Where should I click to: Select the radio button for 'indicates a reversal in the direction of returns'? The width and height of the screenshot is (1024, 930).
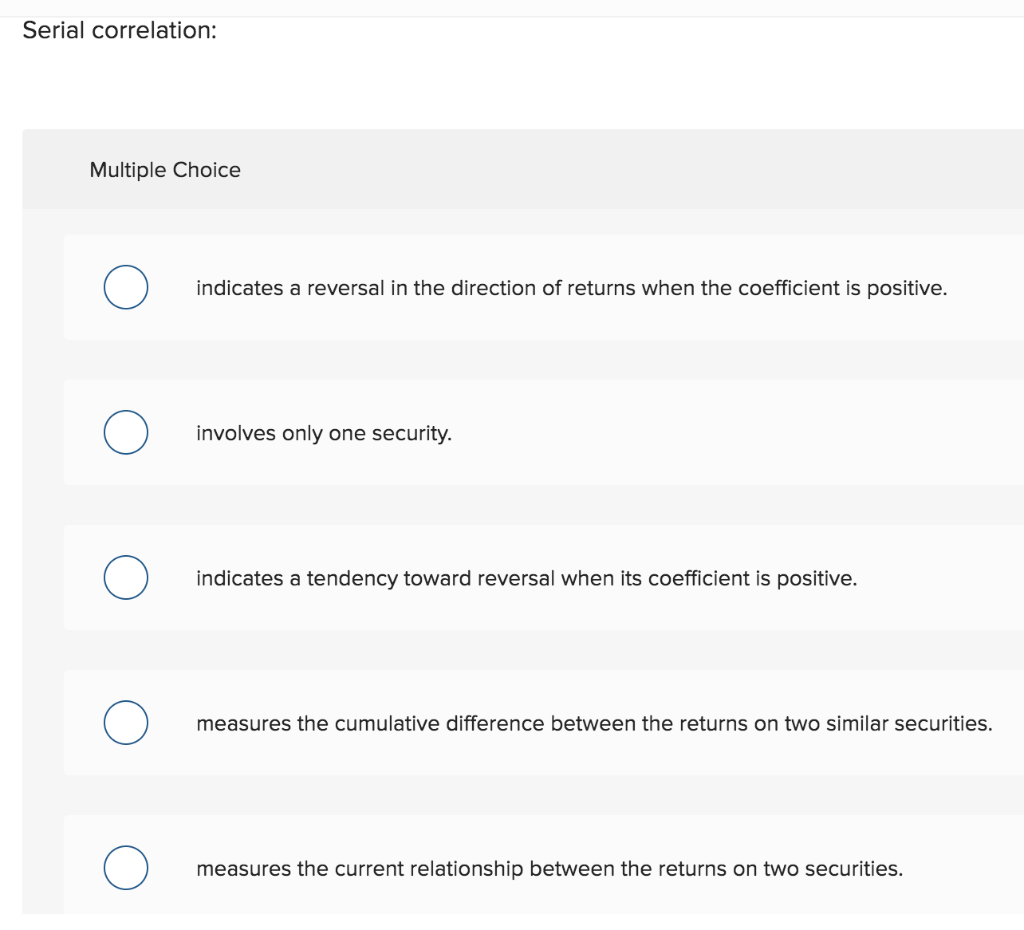[x=125, y=287]
